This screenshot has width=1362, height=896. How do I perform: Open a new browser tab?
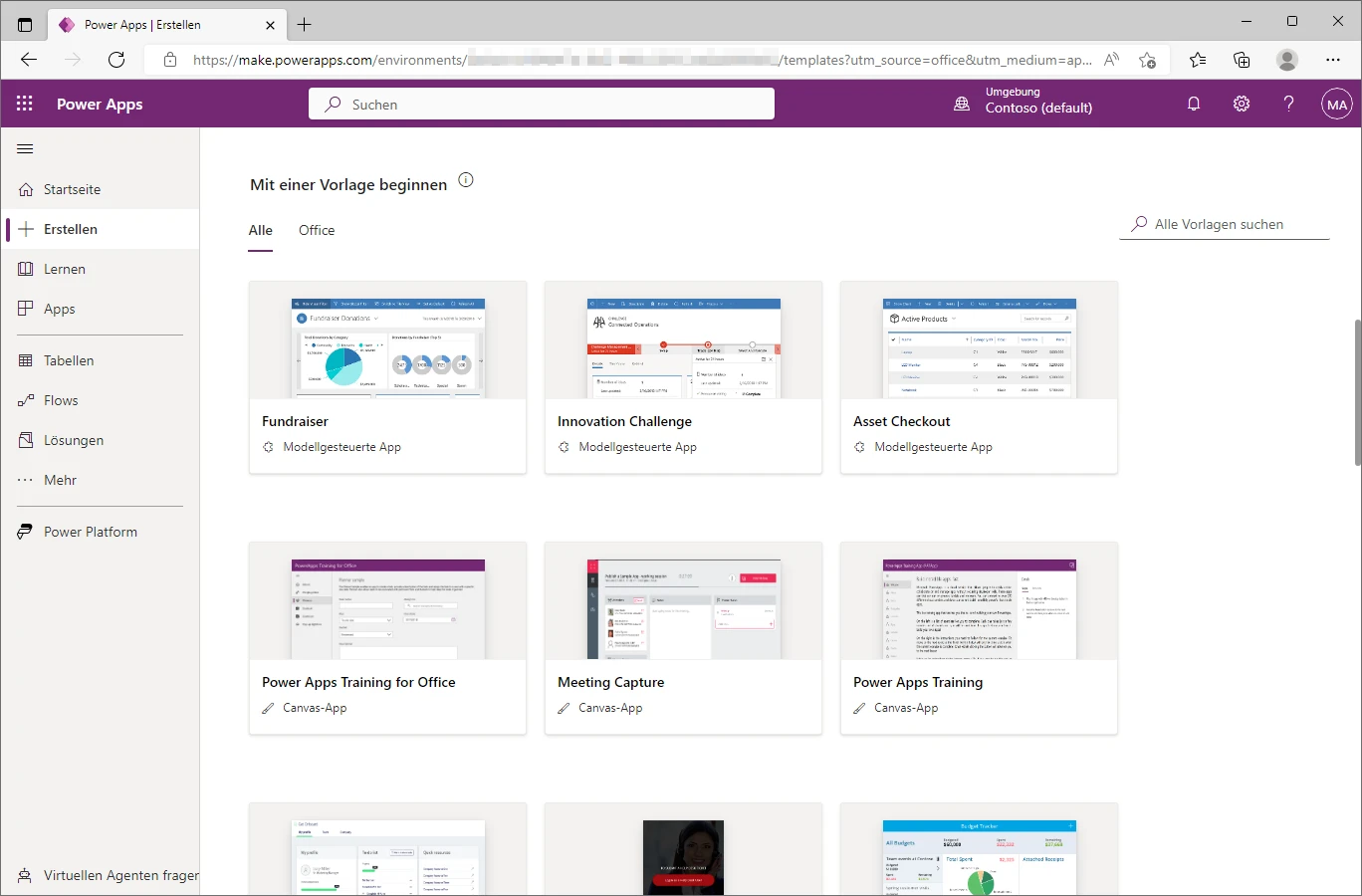(305, 25)
